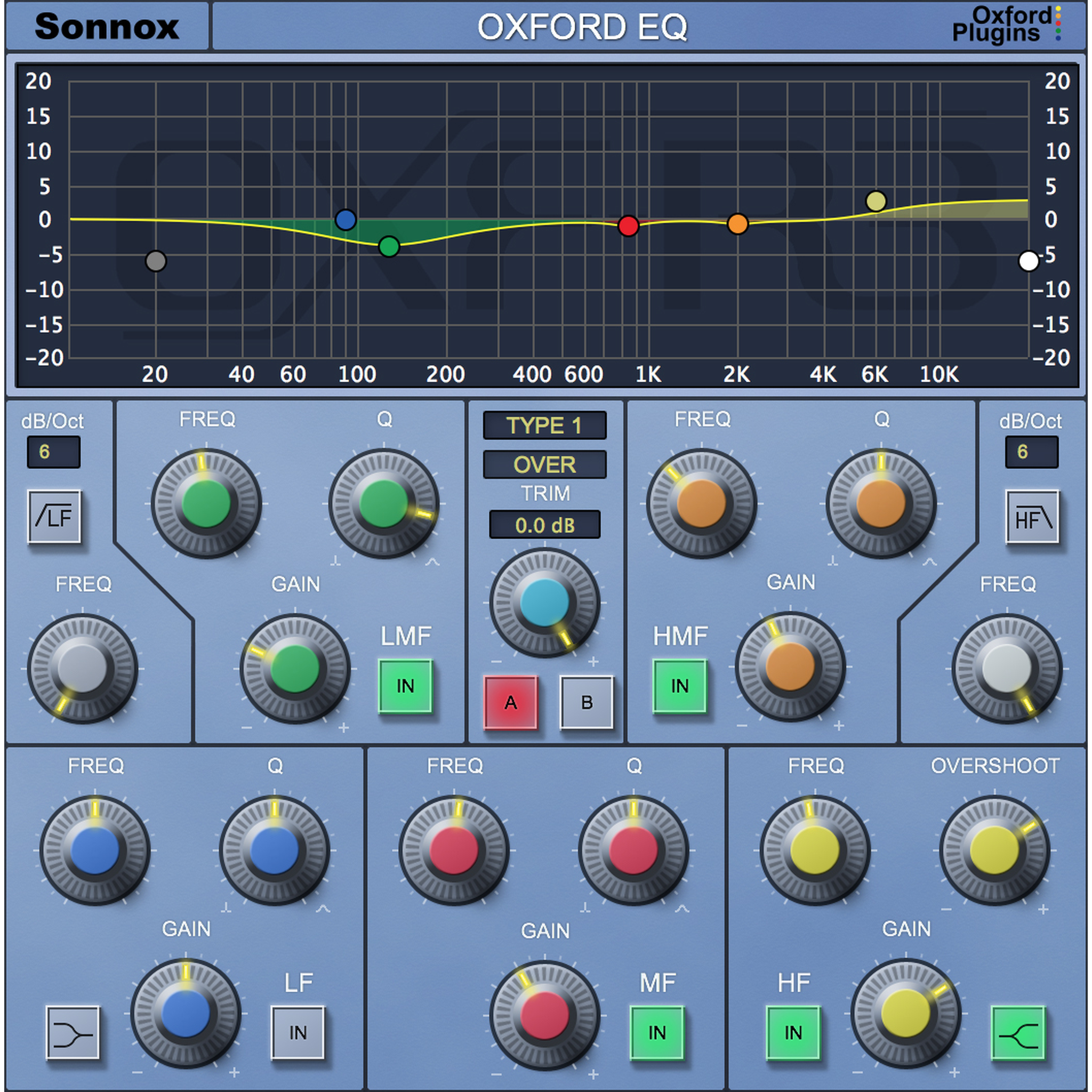The image size is (1092, 1092).
Task: Select preset A
Action: point(511,703)
